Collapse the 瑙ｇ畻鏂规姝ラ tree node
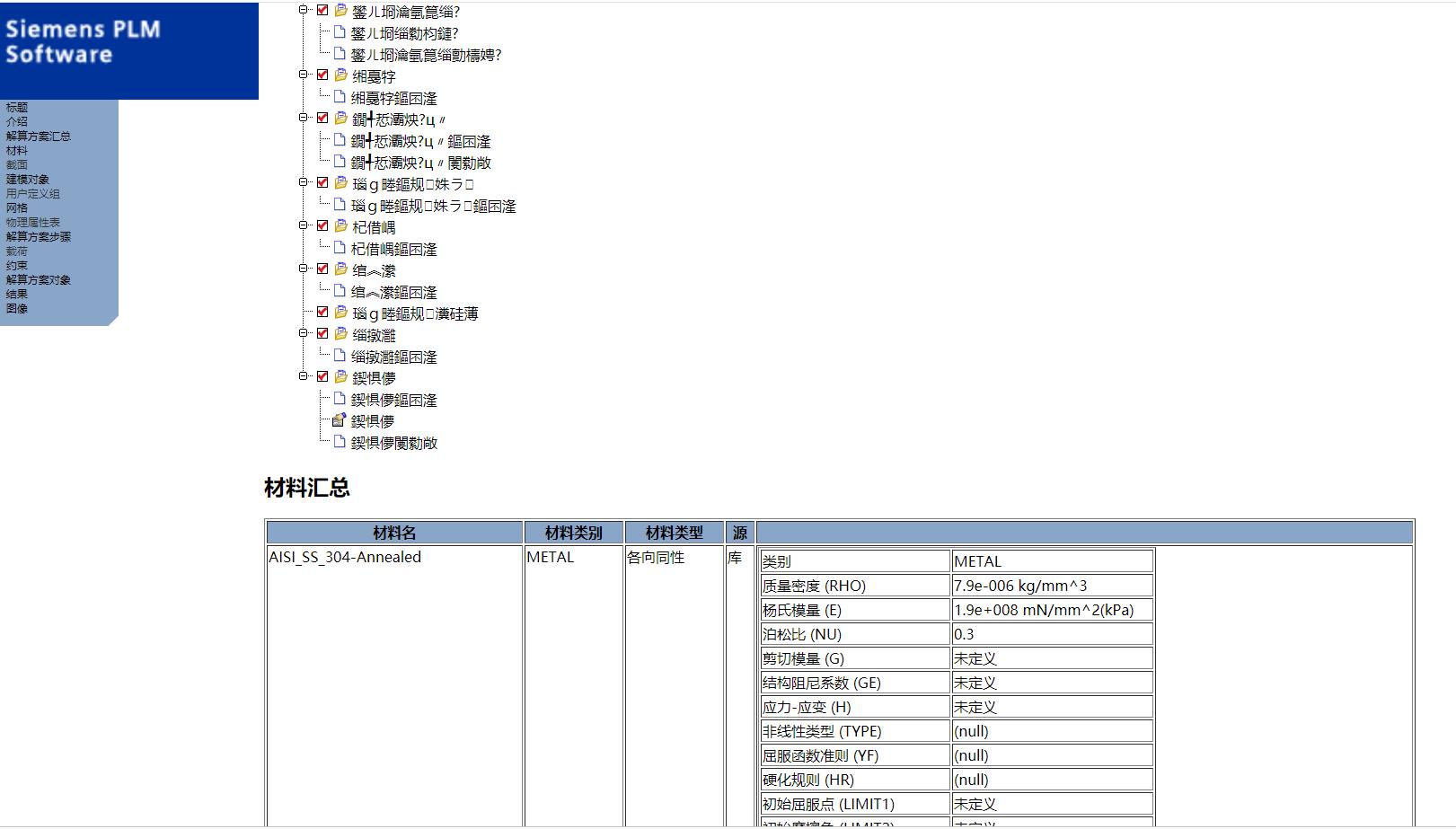1456x829 pixels. click(304, 182)
